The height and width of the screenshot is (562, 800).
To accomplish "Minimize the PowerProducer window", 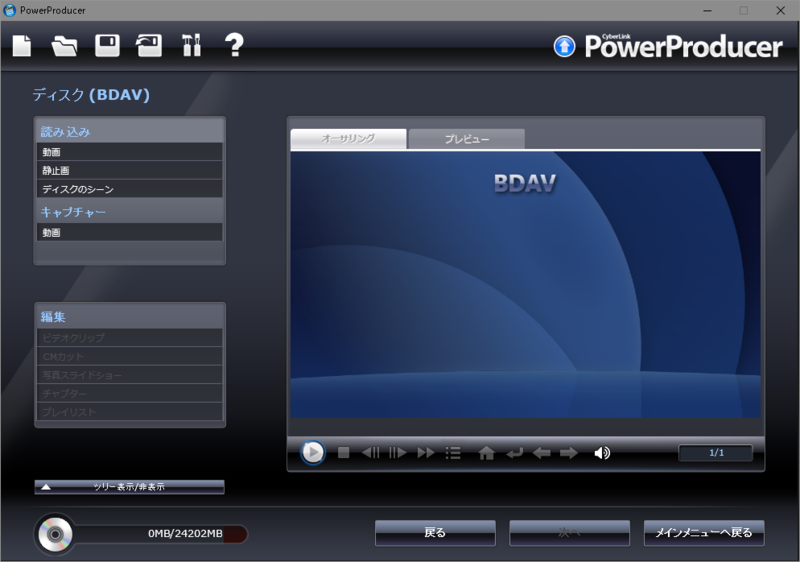I will point(707,10).
